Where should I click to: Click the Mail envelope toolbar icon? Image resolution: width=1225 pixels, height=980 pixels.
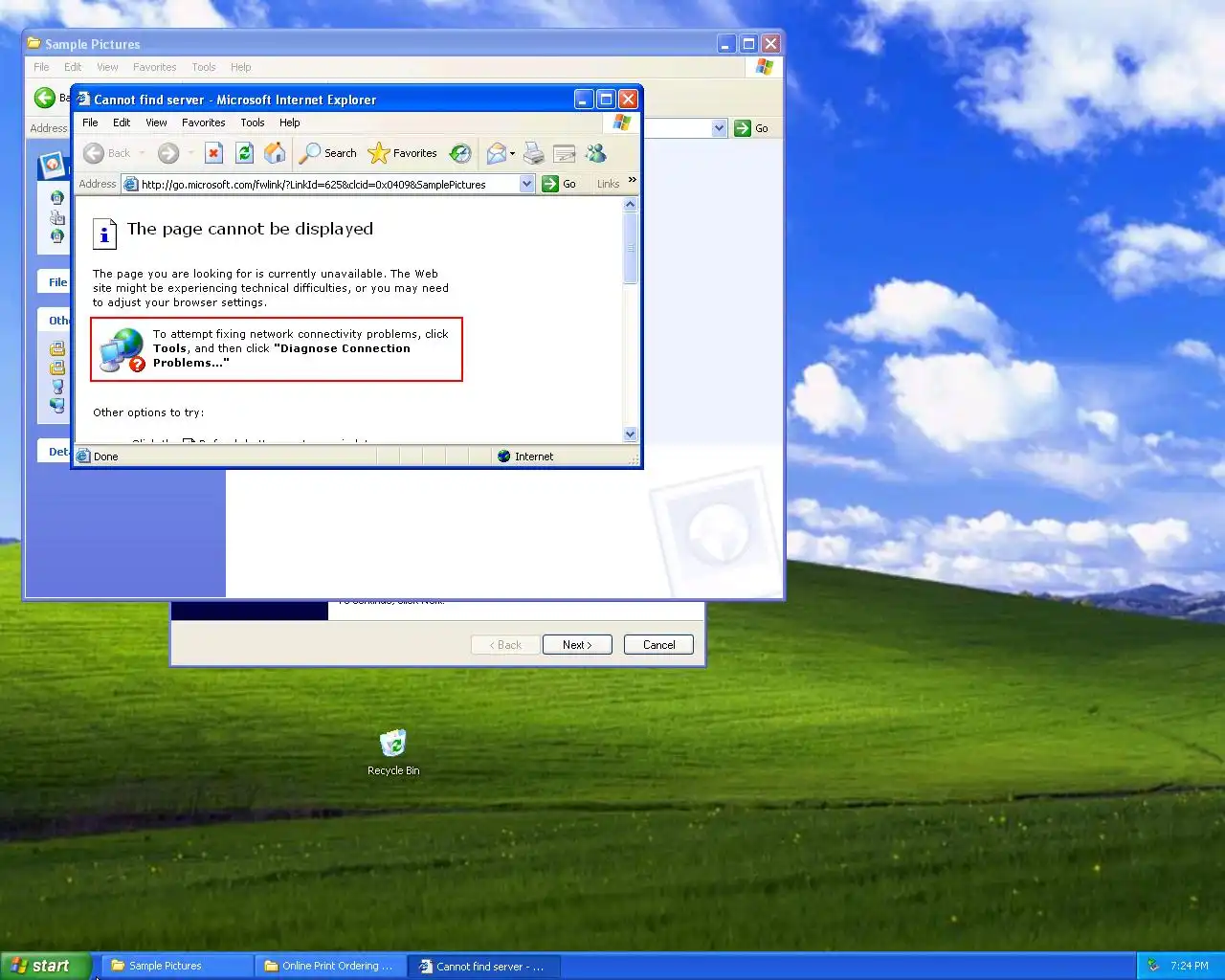point(496,153)
